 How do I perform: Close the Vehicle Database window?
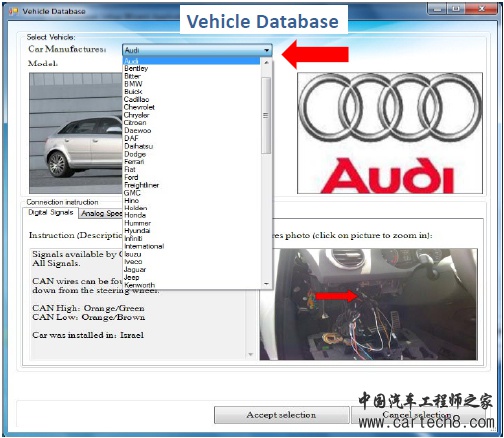[481, 9]
